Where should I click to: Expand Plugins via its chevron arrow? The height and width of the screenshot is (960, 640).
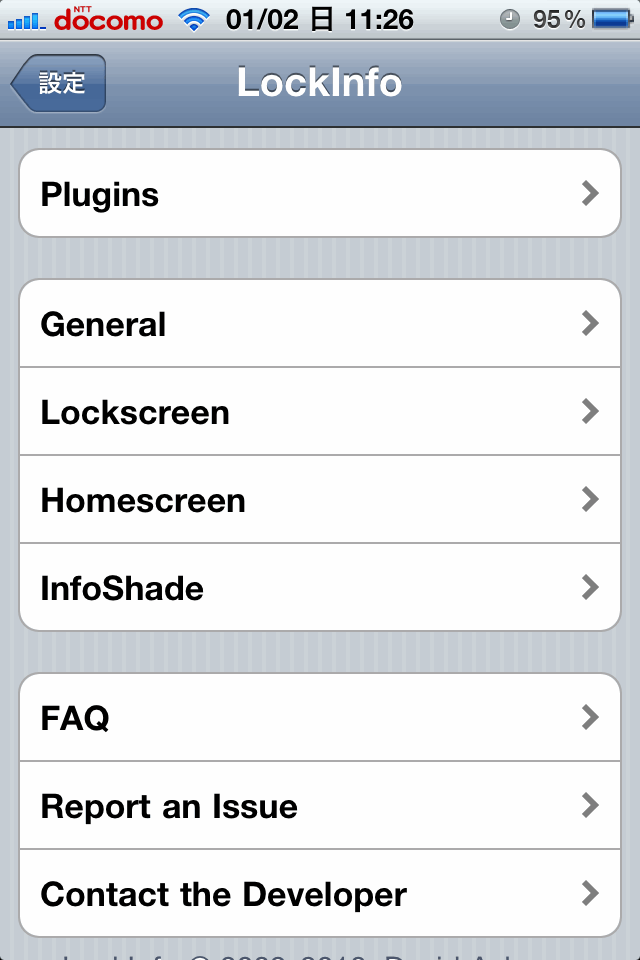pyautogui.click(x=590, y=193)
